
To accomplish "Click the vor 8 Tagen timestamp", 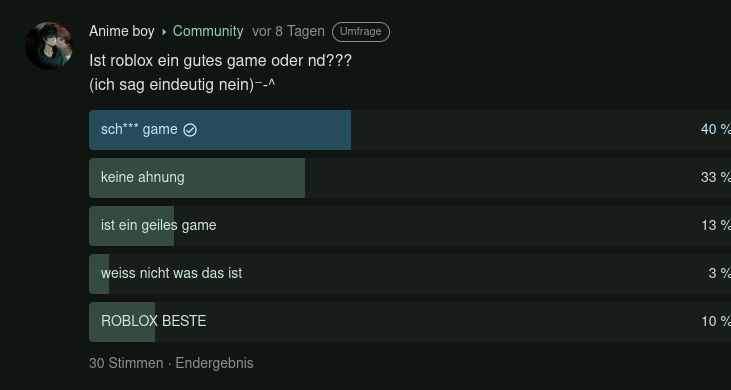I will 288,31.
